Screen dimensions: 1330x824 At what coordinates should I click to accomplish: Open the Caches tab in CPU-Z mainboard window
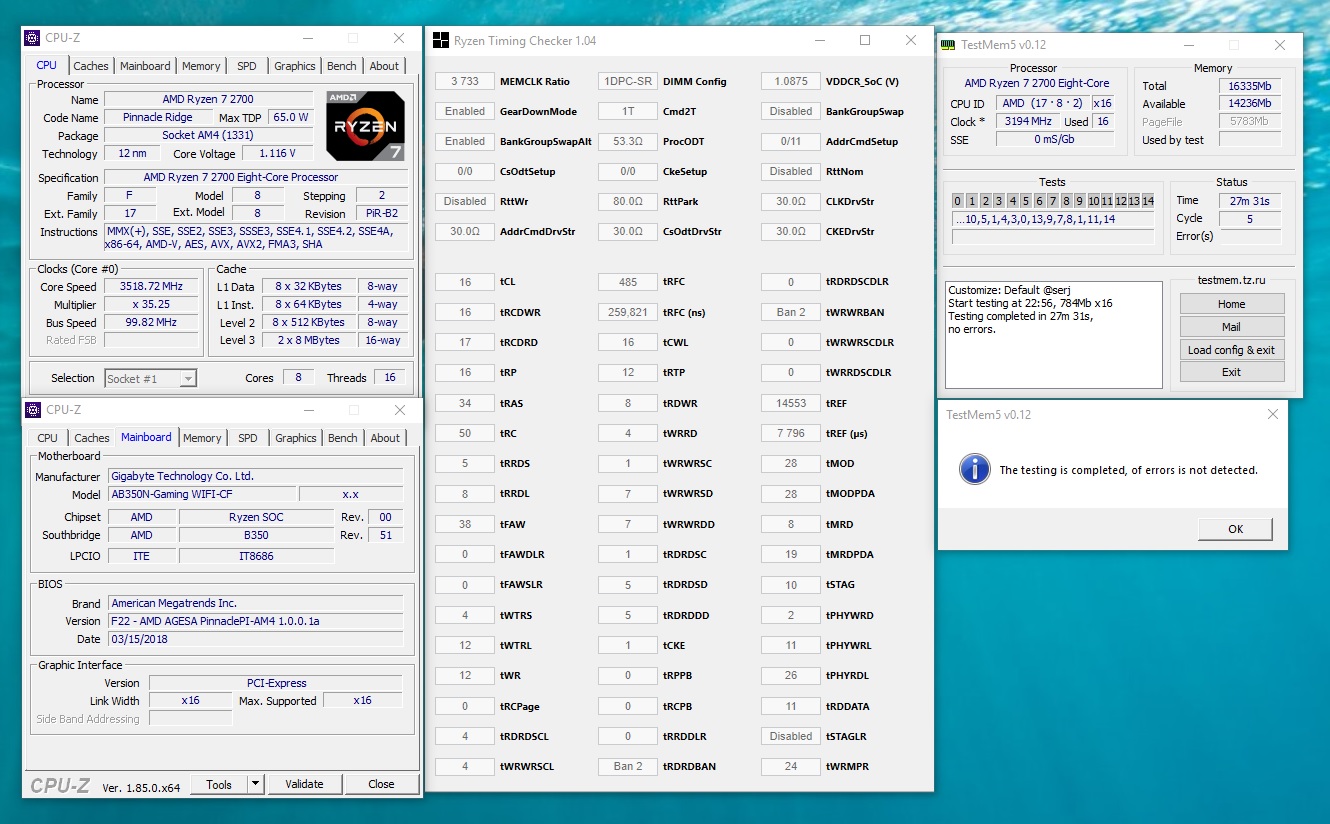point(92,438)
